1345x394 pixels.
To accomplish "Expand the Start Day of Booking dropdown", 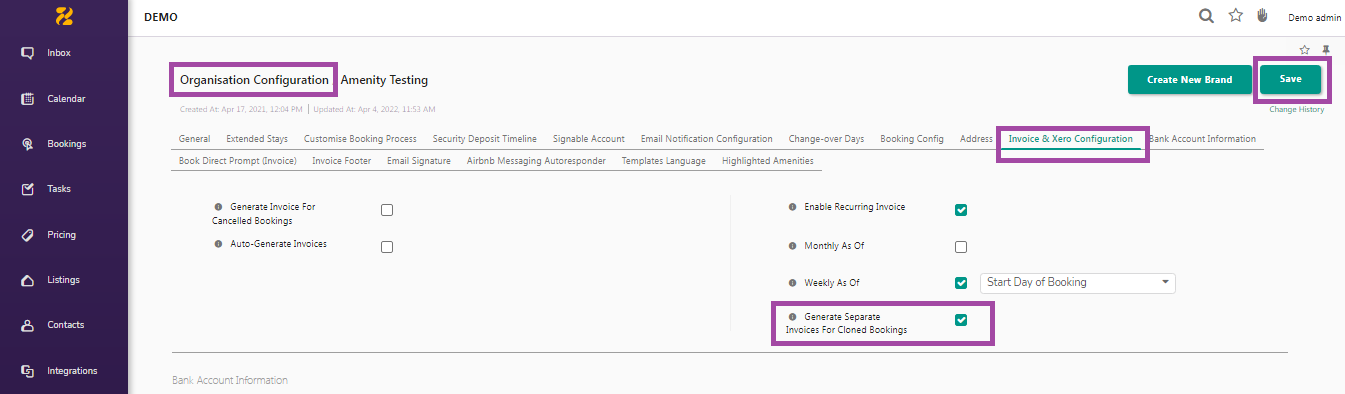I will pyautogui.click(x=1078, y=283).
